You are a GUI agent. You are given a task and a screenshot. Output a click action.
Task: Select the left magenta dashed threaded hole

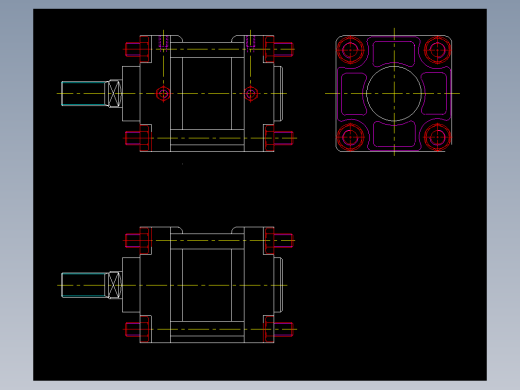pos(163,44)
